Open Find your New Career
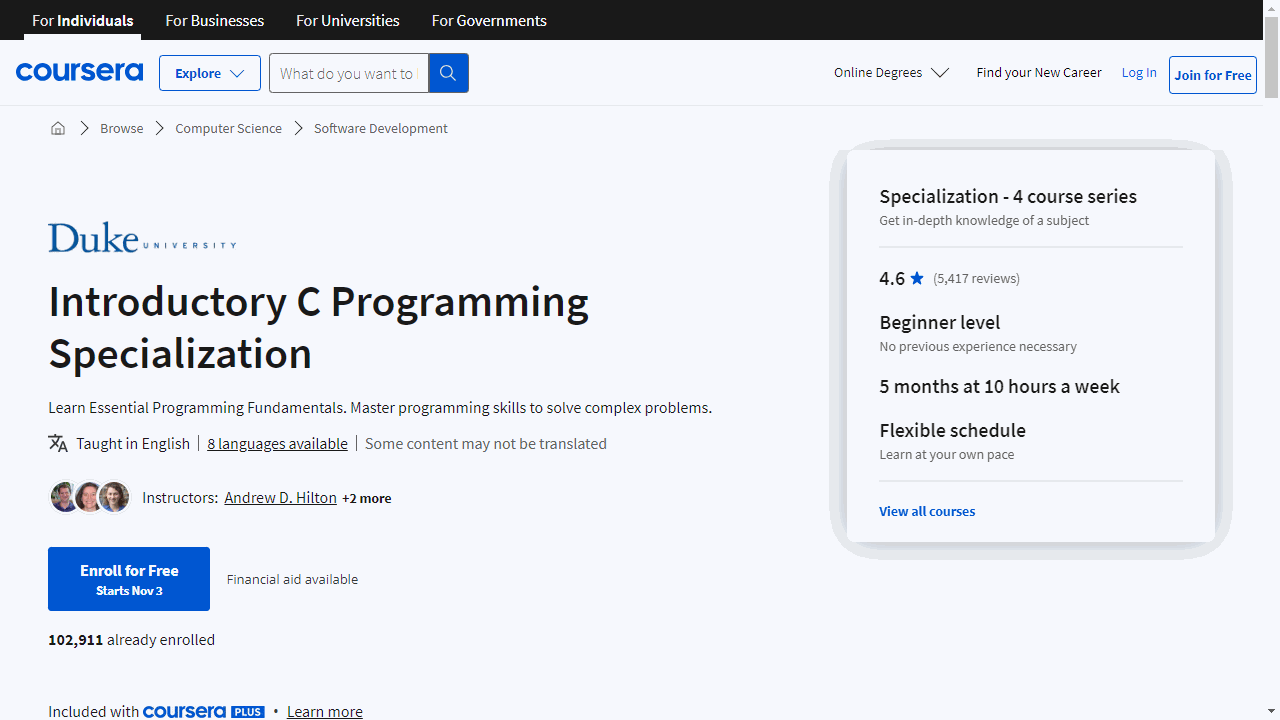 point(1039,72)
